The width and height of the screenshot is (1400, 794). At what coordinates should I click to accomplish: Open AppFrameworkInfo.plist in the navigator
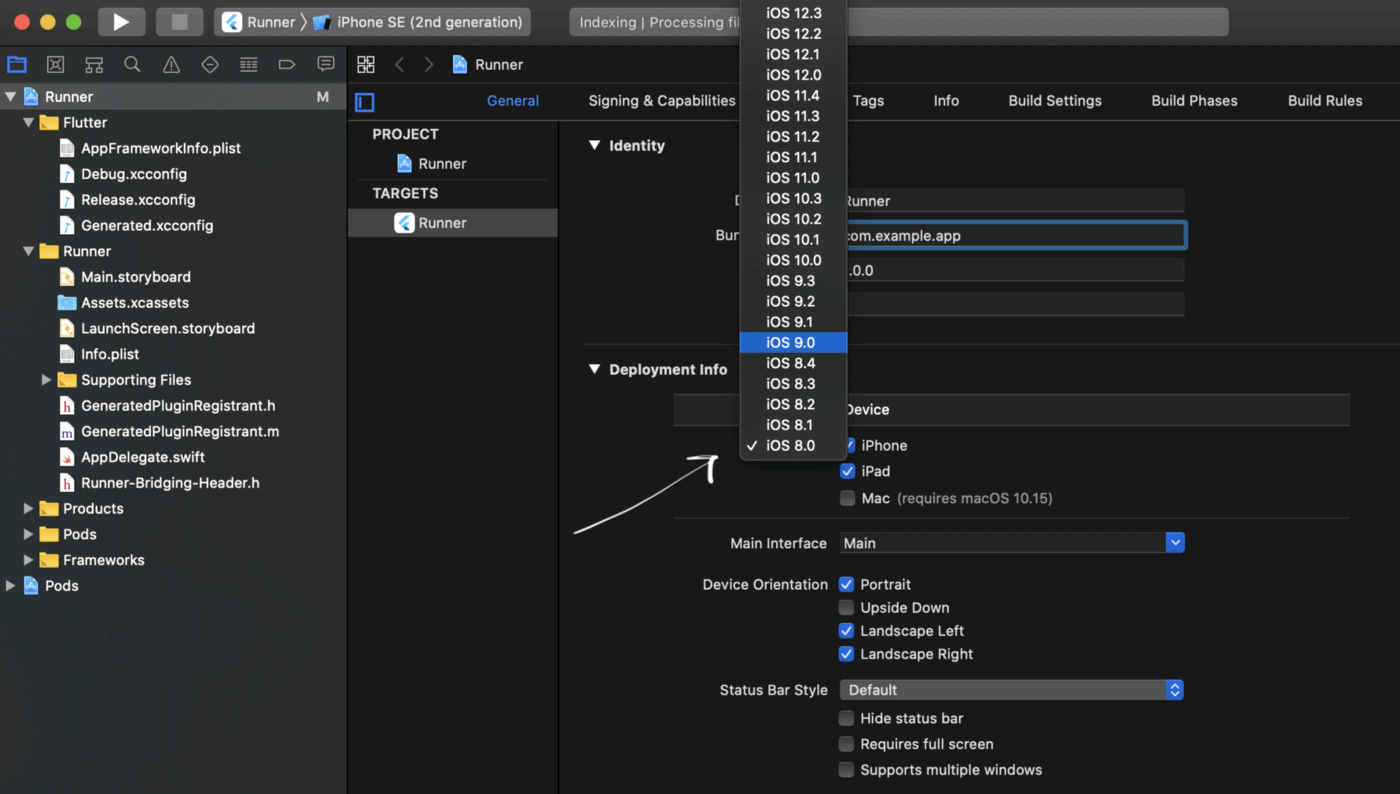(x=161, y=148)
